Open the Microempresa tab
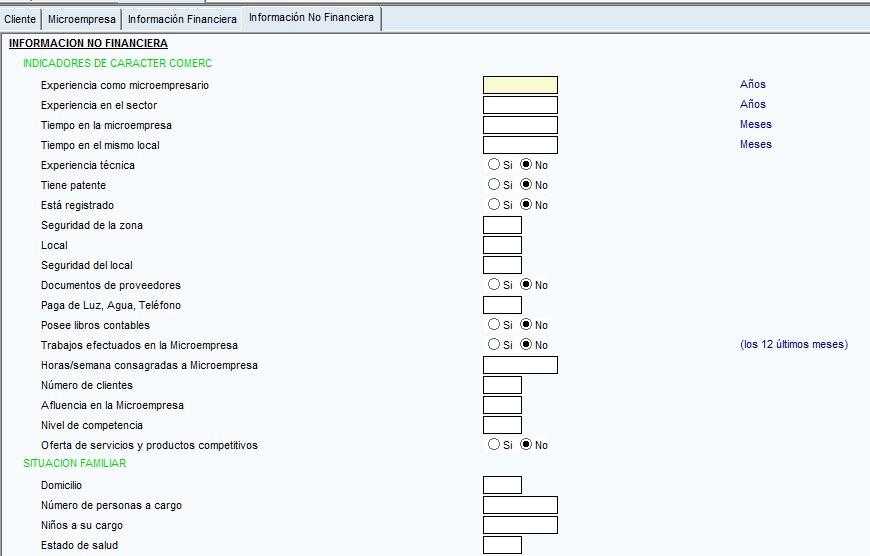Image resolution: width=870 pixels, height=556 pixels. tap(82, 19)
